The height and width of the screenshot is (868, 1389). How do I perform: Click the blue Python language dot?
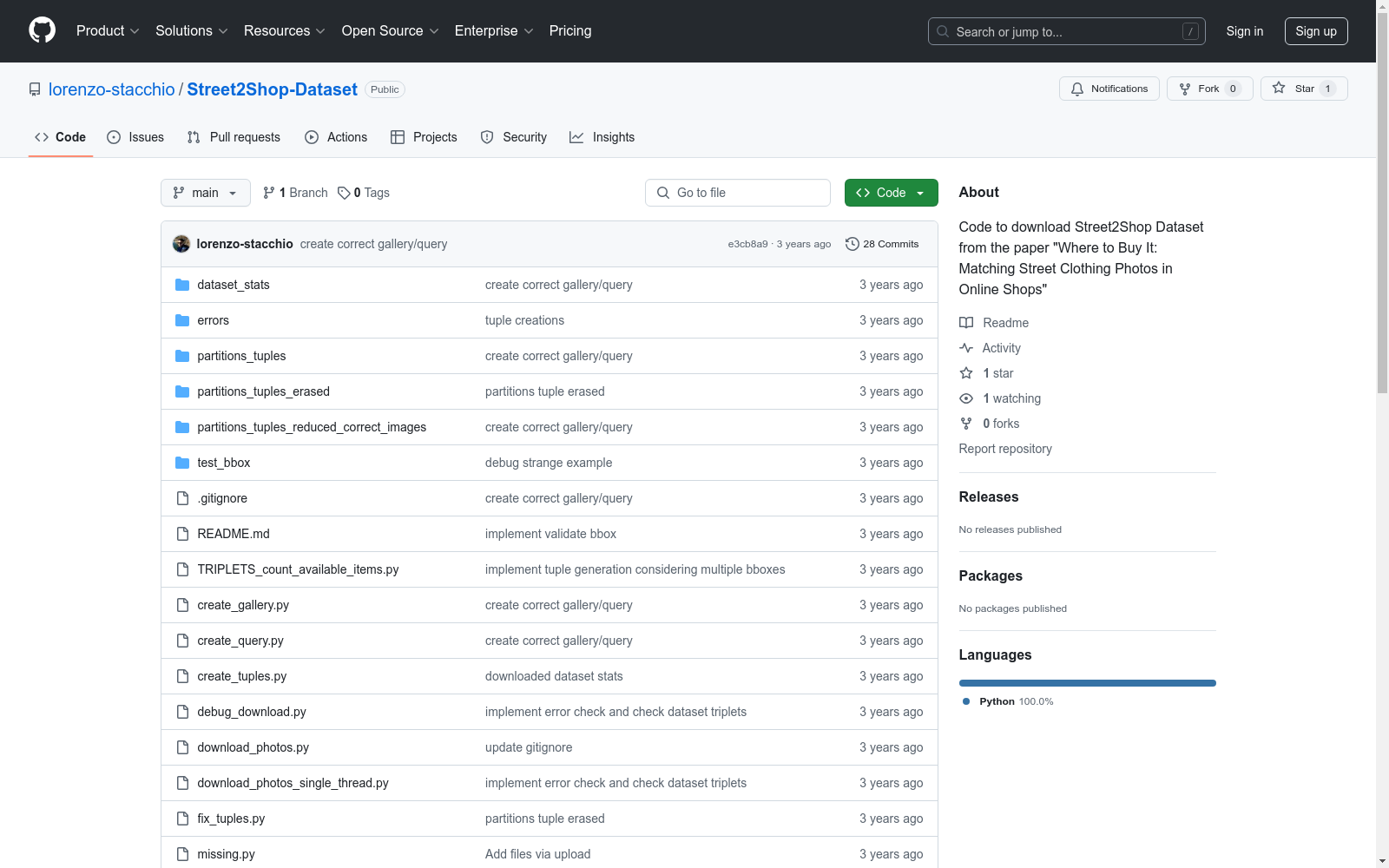pyautogui.click(x=966, y=701)
